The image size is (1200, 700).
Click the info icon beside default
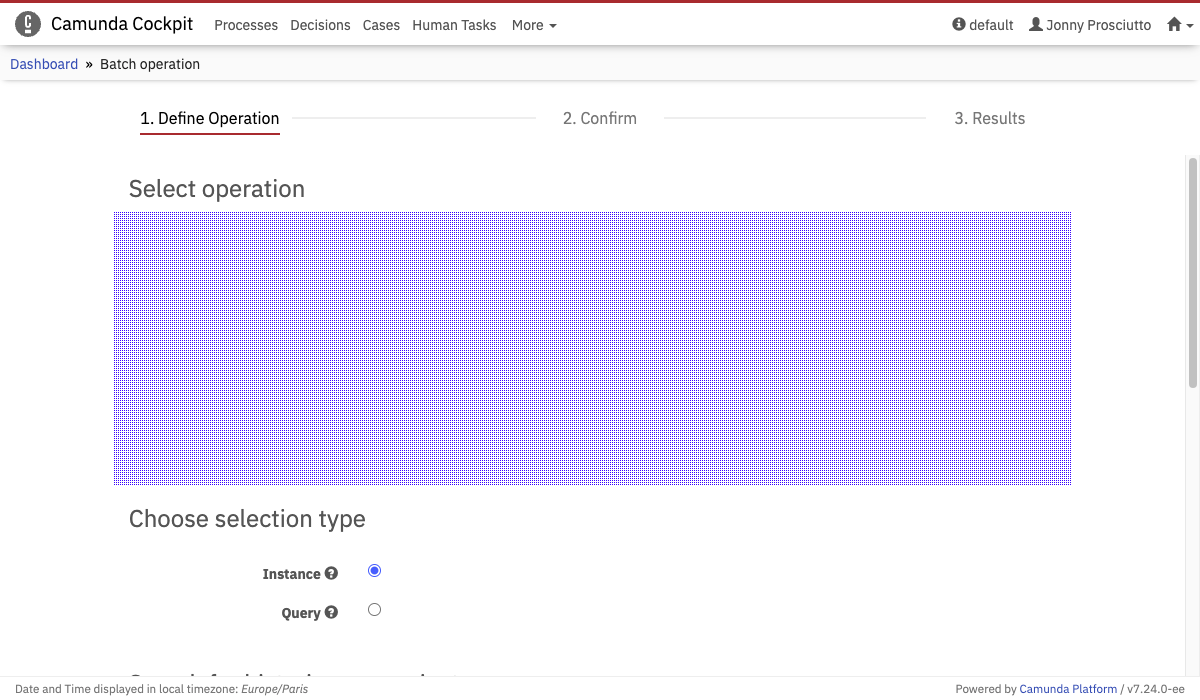pos(959,25)
